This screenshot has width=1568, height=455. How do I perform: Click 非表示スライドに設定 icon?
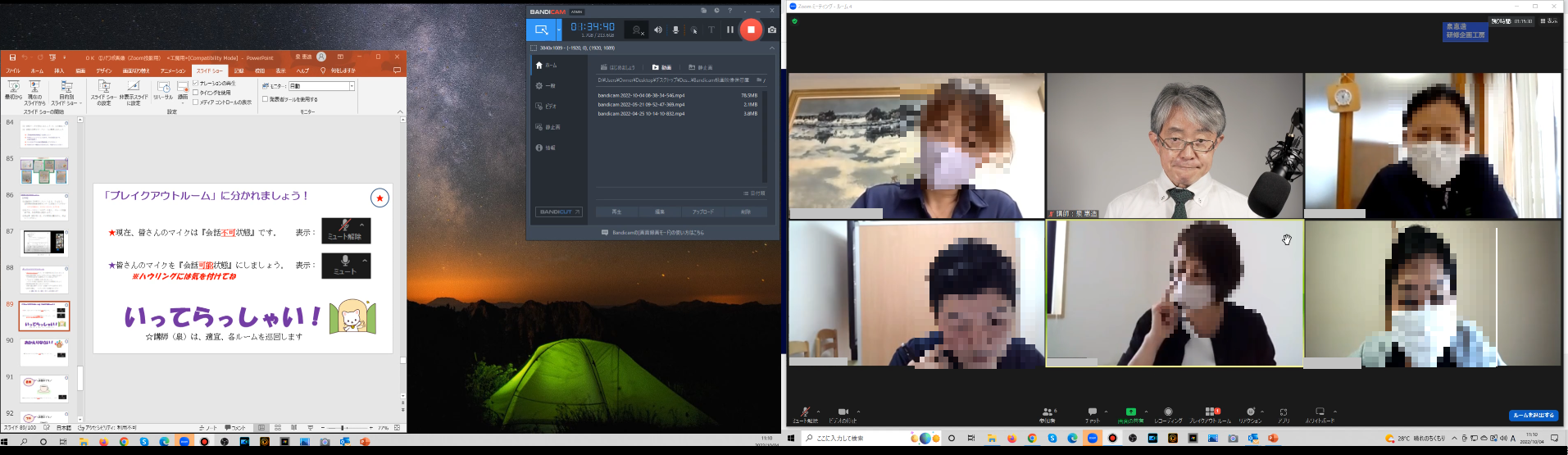pos(134,93)
